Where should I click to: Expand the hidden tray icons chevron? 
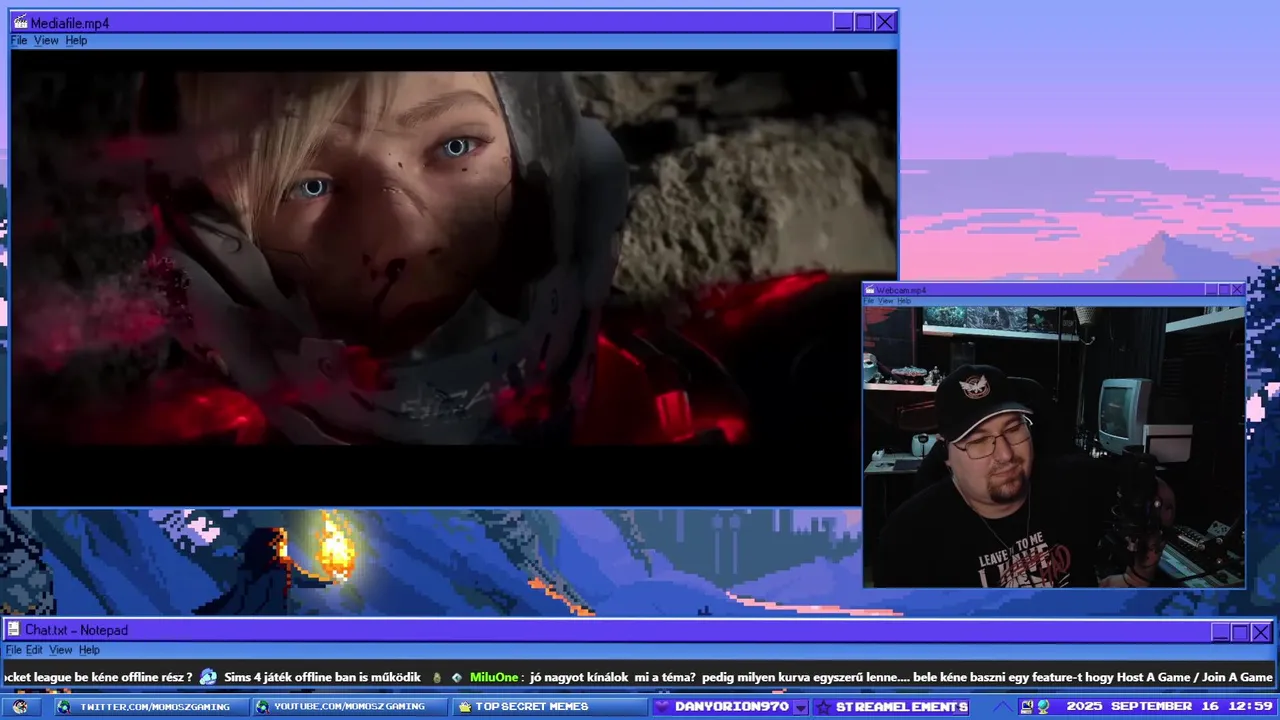(1001, 707)
